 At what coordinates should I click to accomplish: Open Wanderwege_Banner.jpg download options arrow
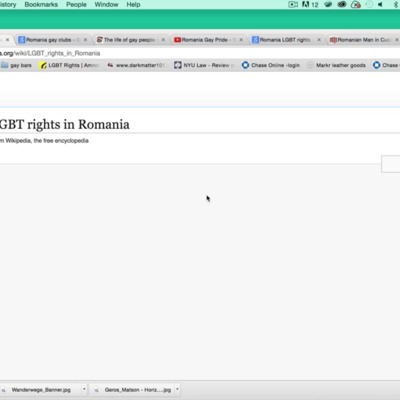pyautogui.click(x=84, y=389)
